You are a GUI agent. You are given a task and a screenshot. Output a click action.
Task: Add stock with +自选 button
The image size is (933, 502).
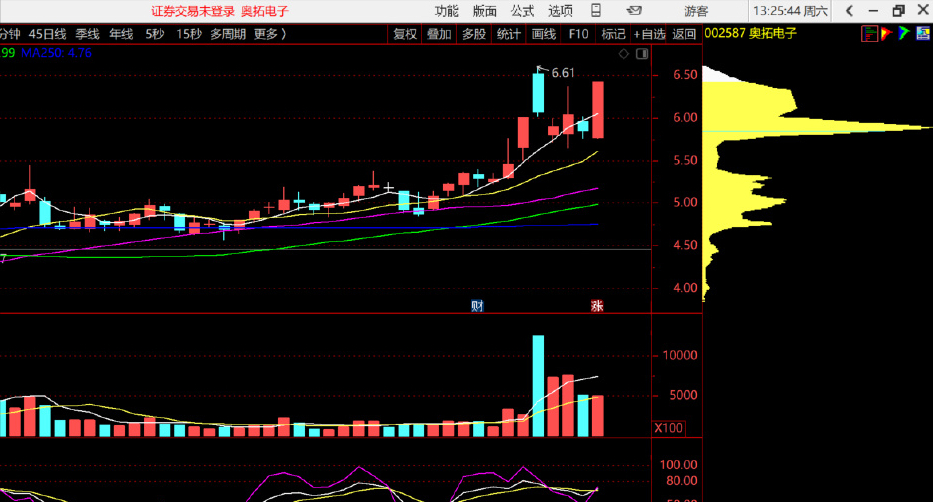tap(649, 34)
